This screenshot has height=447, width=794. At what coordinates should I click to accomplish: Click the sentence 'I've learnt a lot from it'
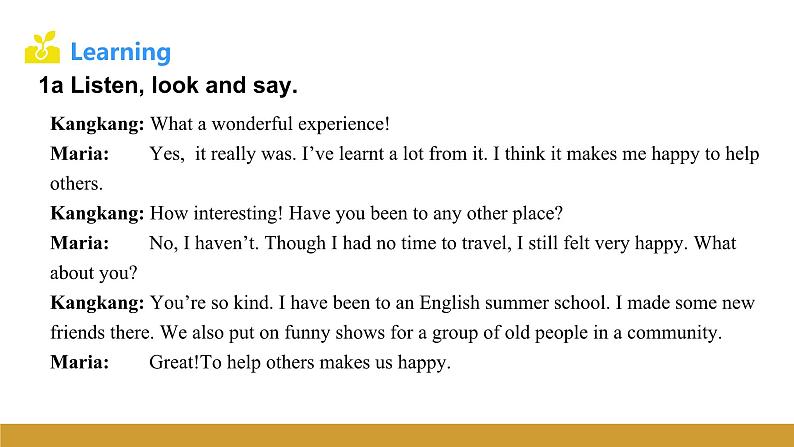pyautogui.click(x=394, y=153)
